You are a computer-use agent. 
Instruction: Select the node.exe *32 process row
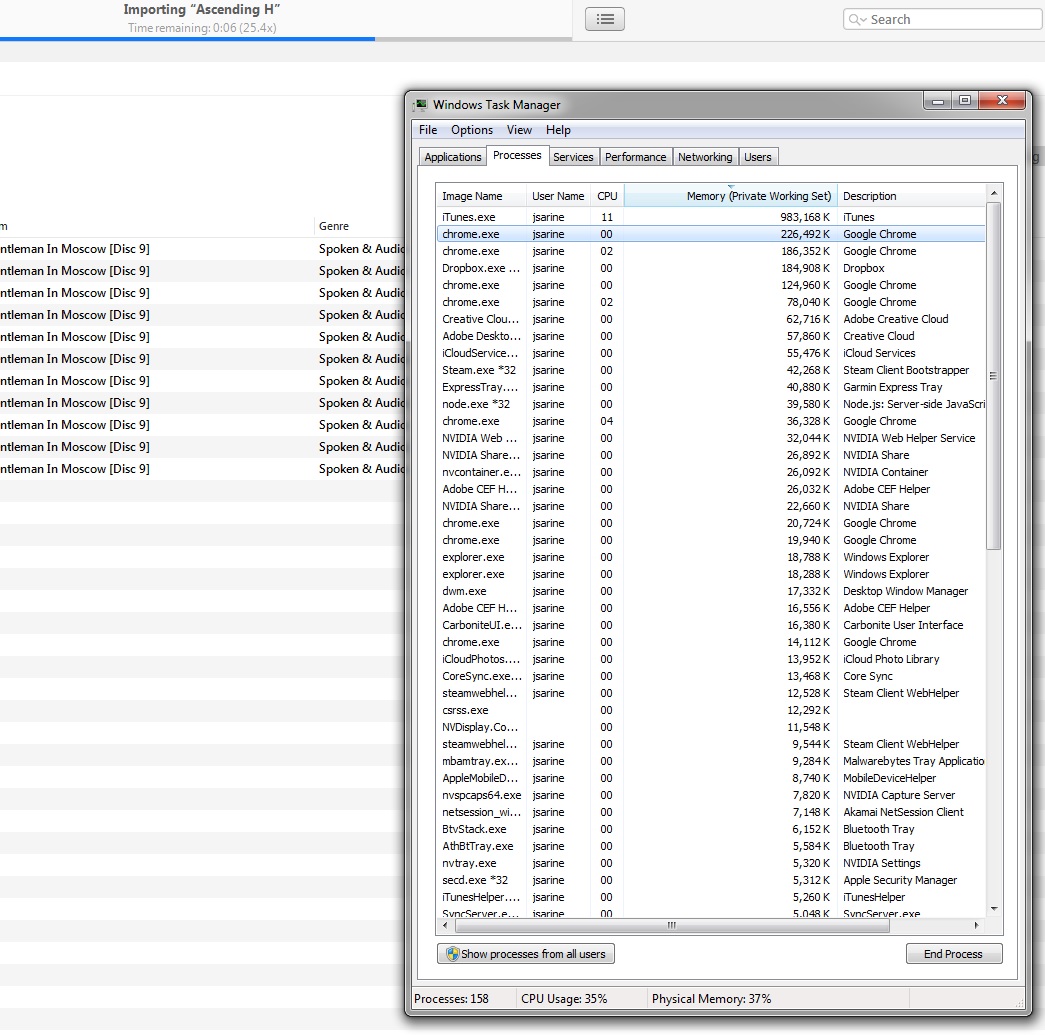click(x=710, y=404)
